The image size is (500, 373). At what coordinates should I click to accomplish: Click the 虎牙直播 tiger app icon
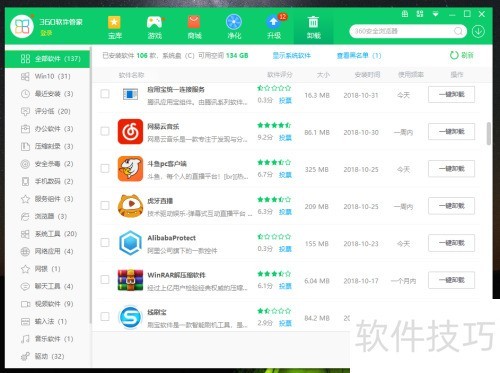[130, 206]
